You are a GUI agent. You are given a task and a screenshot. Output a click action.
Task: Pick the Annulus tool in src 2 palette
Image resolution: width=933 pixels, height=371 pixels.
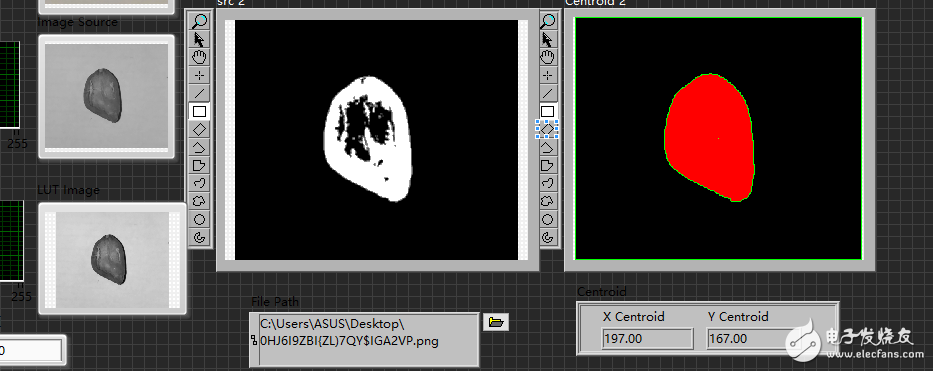click(x=199, y=238)
